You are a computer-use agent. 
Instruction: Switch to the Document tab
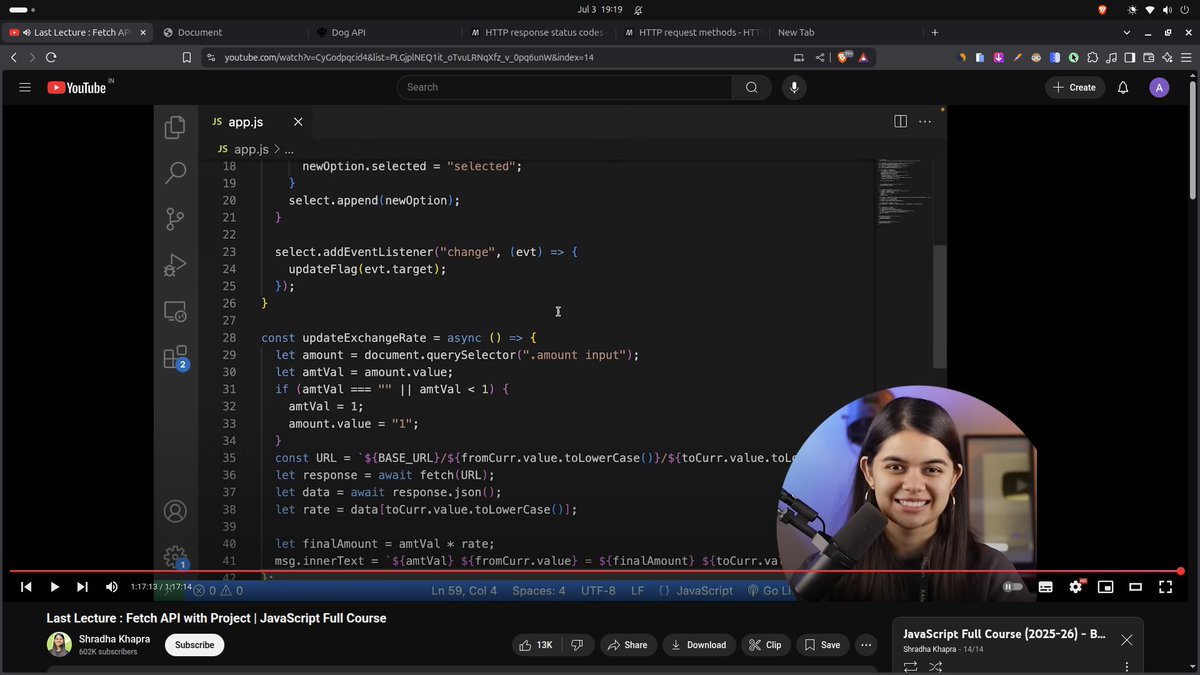(228, 32)
